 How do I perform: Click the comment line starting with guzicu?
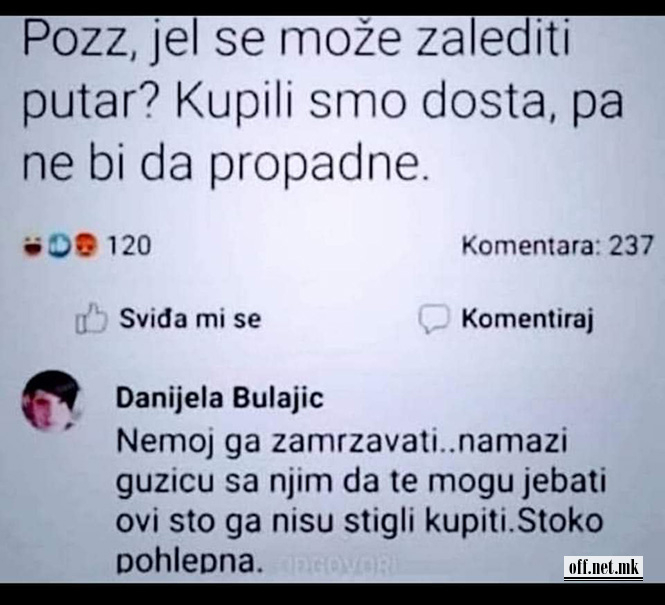tap(361, 483)
